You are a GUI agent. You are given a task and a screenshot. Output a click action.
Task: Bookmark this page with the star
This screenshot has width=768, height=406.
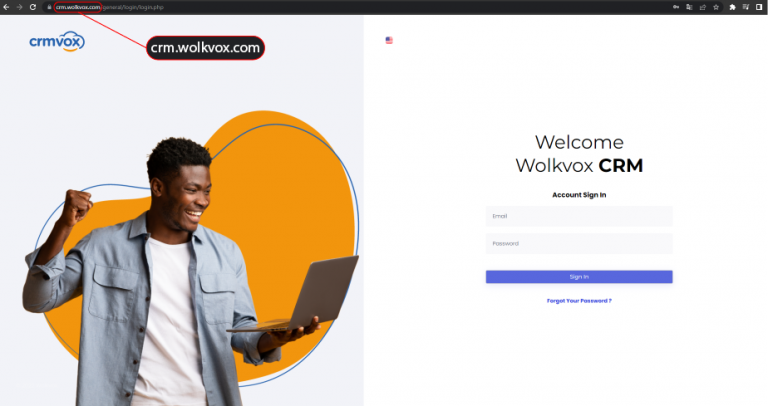[x=716, y=7]
